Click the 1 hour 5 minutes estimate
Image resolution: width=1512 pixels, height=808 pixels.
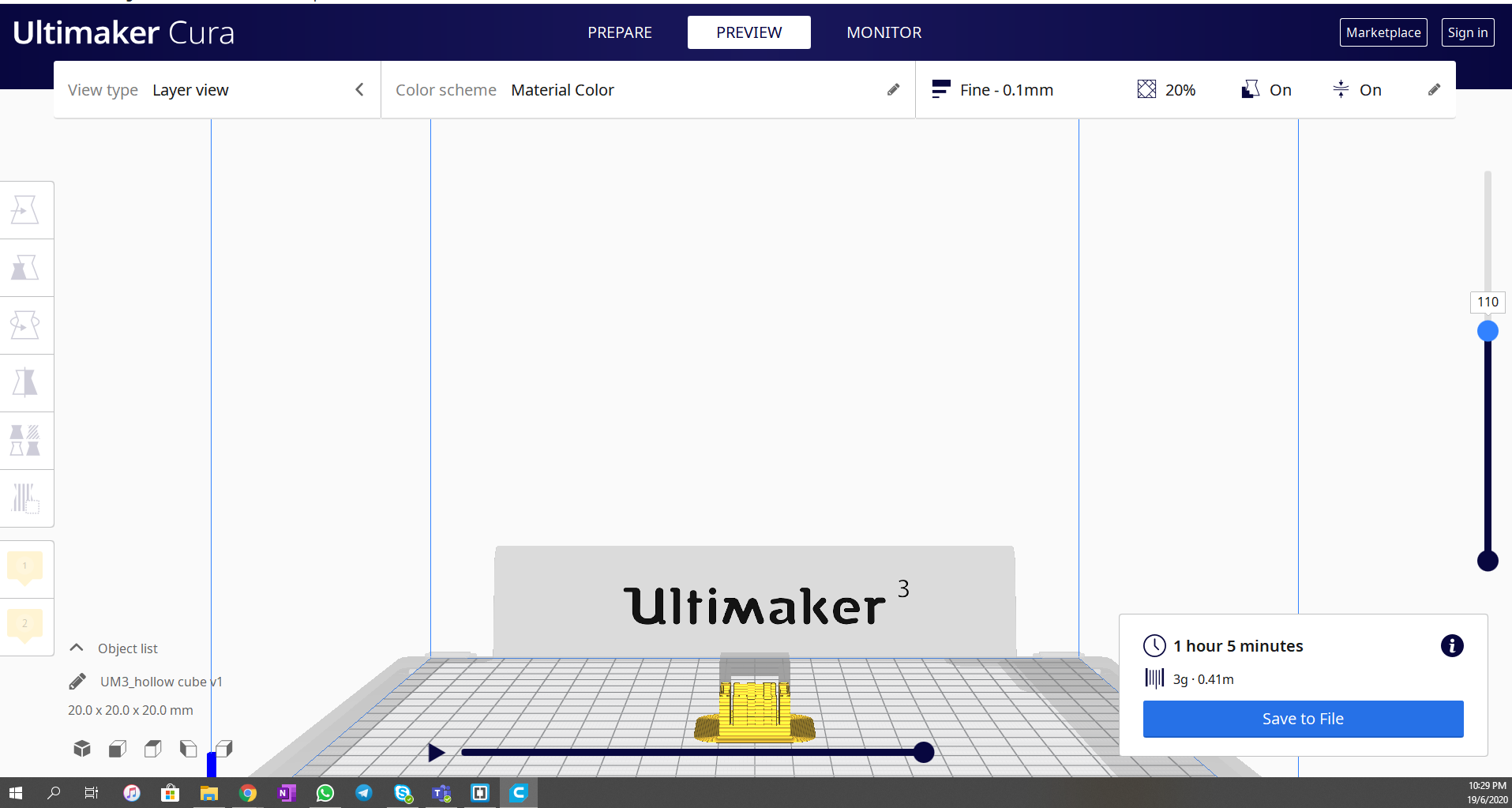(x=1238, y=646)
